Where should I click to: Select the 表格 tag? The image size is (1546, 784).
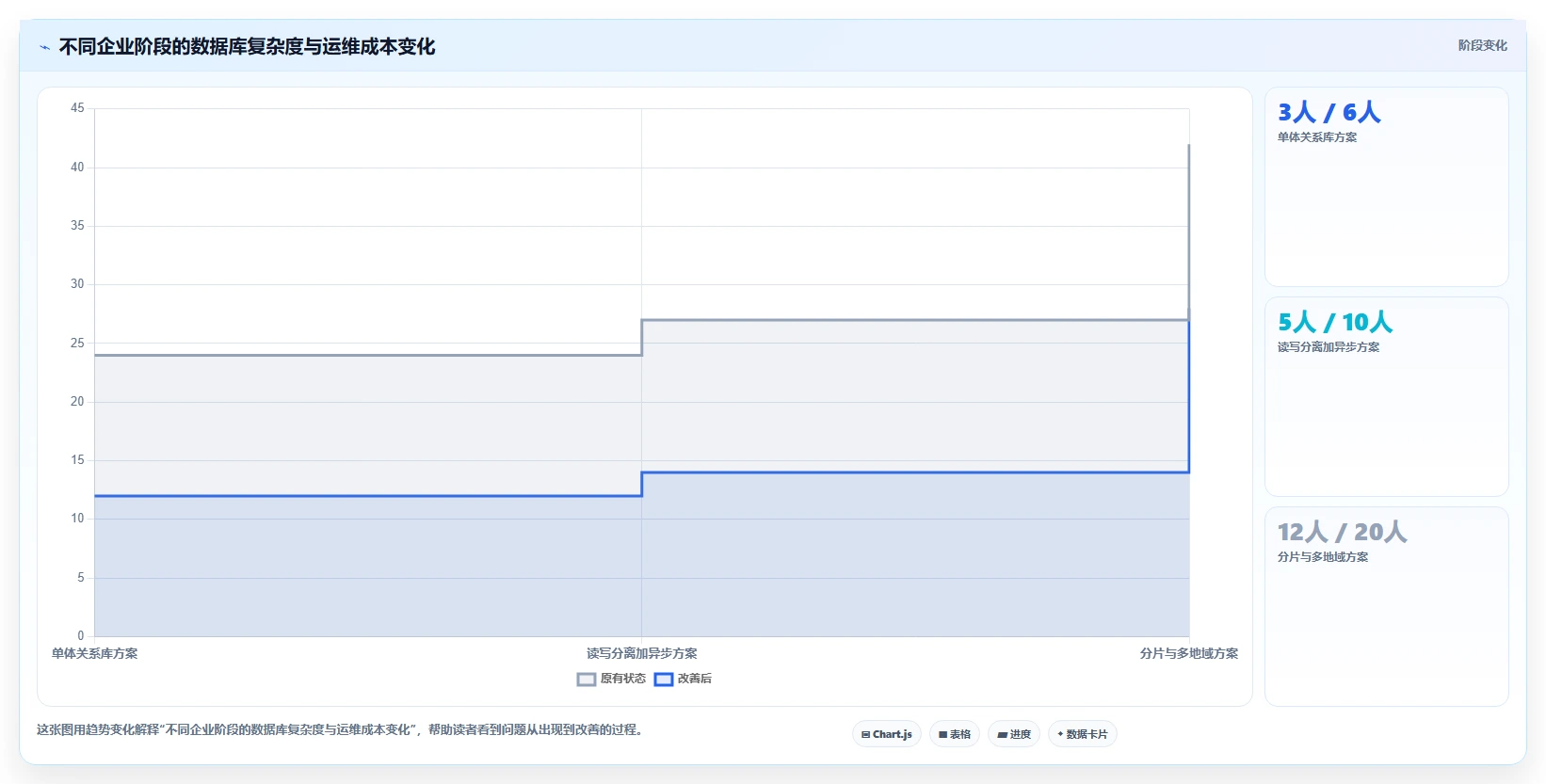pyautogui.click(x=955, y=734)
